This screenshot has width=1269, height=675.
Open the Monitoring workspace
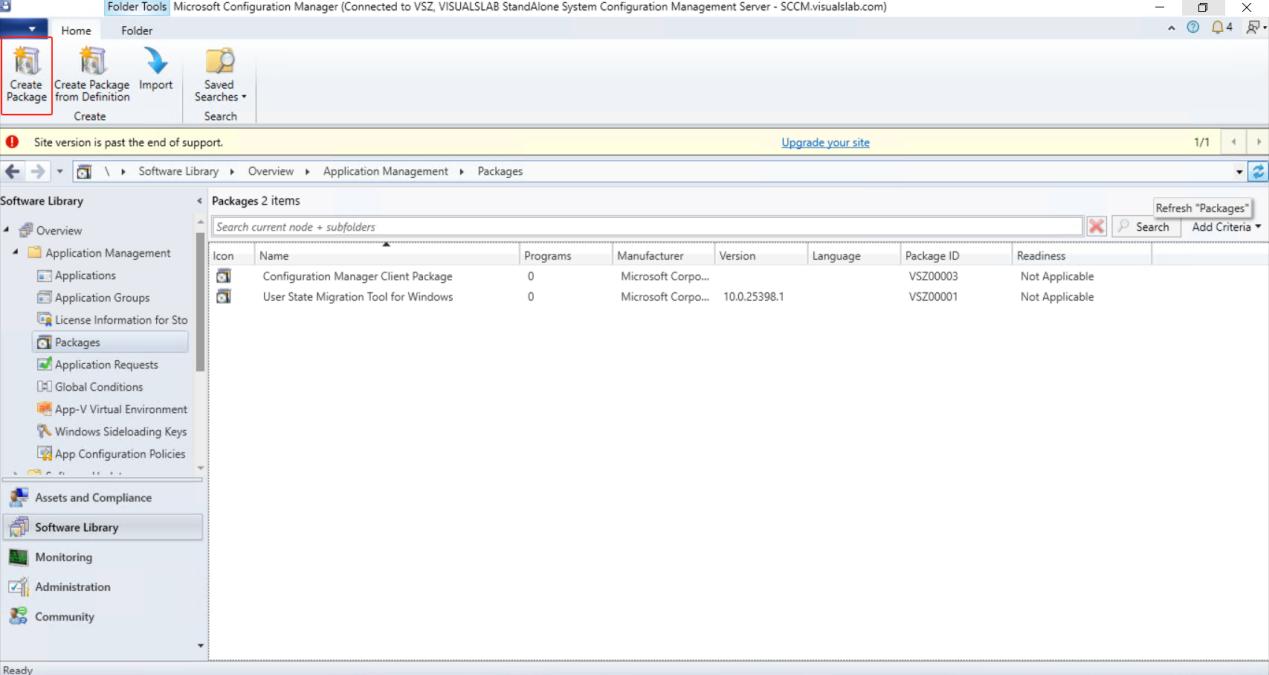tap(63, 557)
